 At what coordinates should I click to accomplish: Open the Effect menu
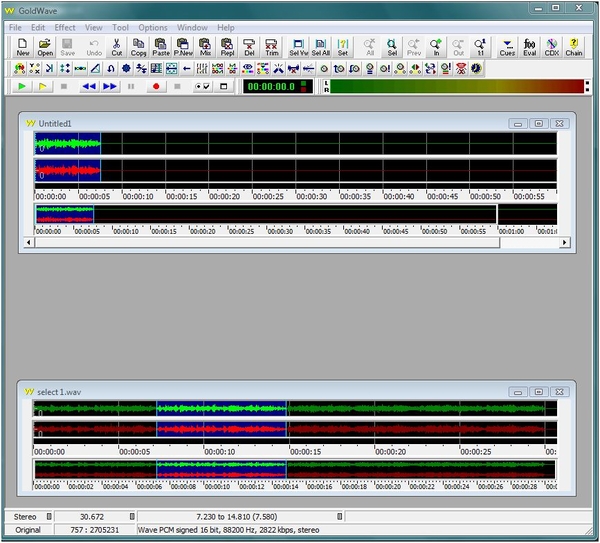(65, 28)
